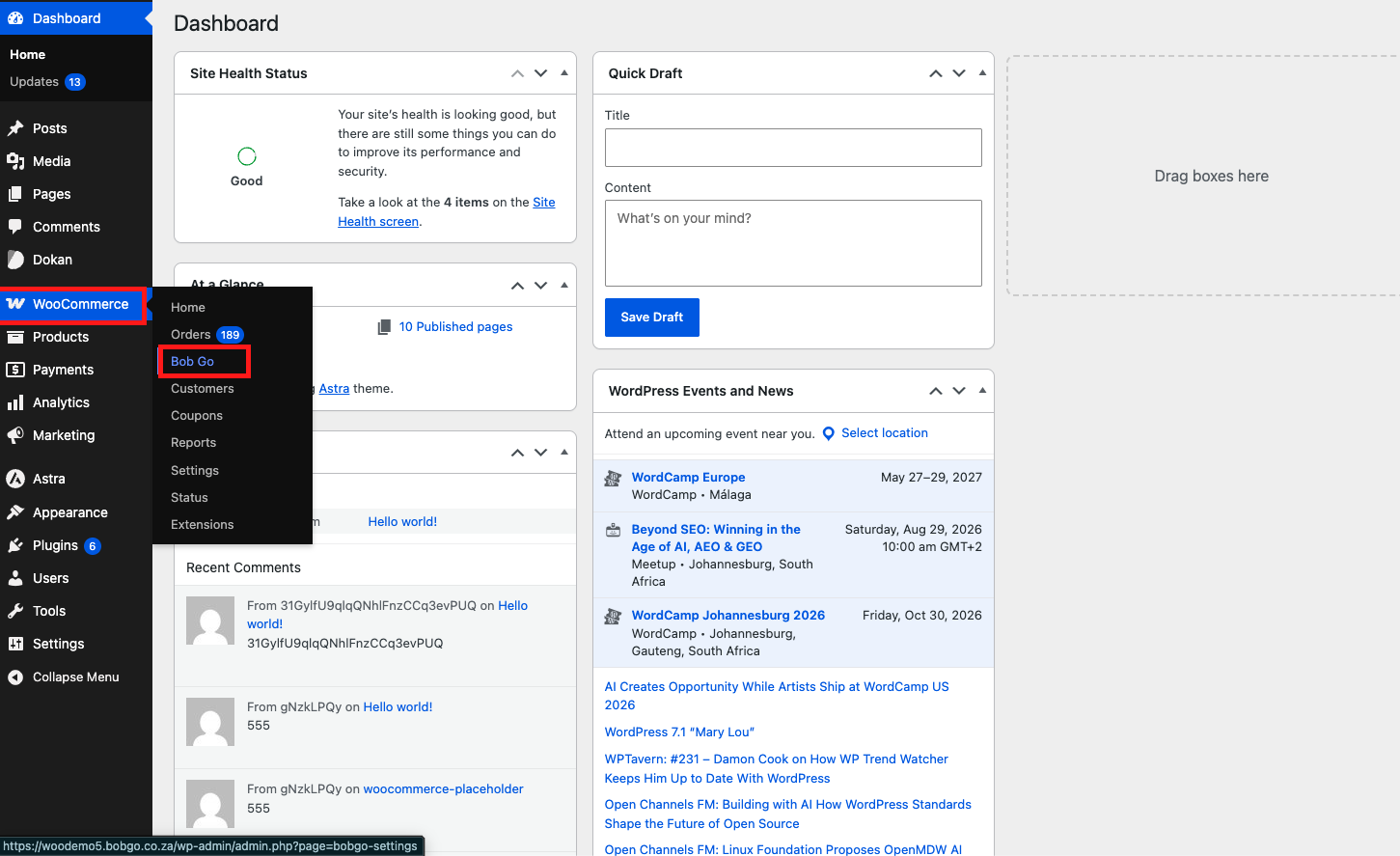This screenshot has width=1400, height=856.
Task: Click the published pages document icon
Action: point(384,327)
